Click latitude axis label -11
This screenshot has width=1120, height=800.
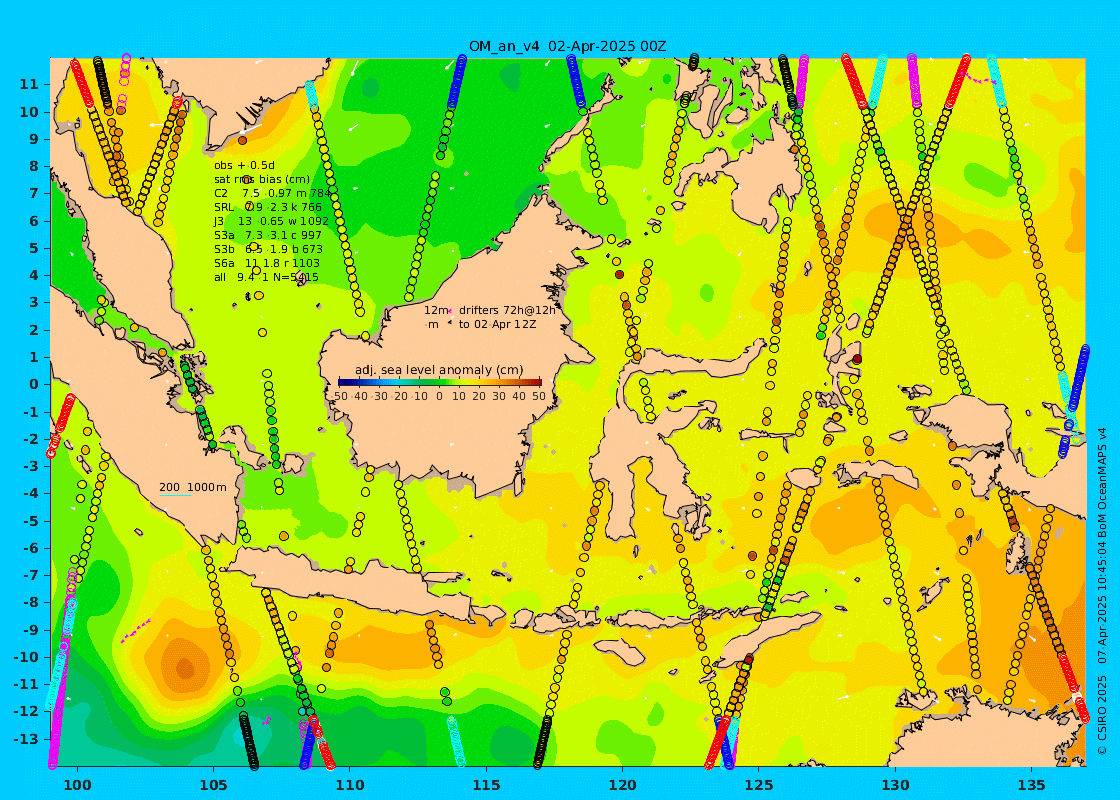(26, 684)
